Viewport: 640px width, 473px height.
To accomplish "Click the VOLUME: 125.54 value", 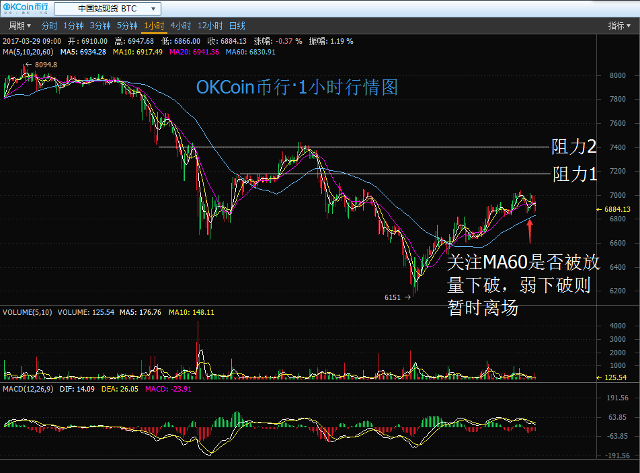I will coord(86,312).
